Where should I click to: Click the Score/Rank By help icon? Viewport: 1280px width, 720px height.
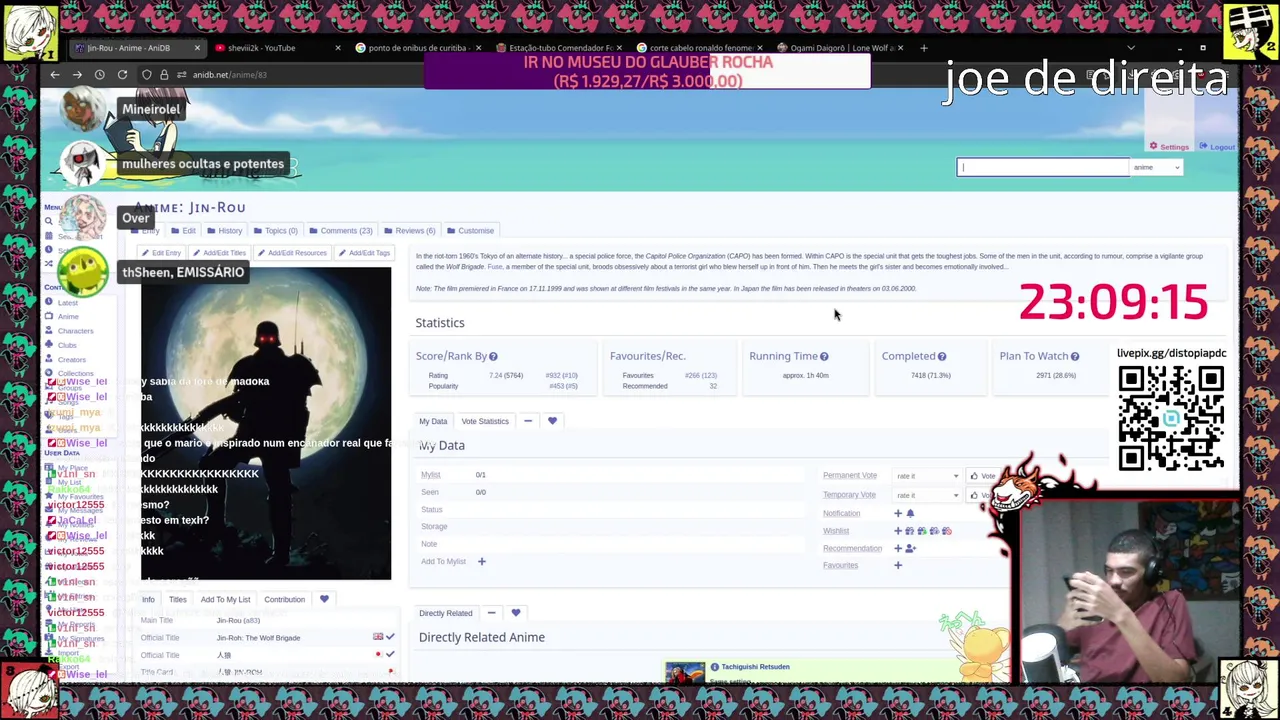tap(493, 357)
